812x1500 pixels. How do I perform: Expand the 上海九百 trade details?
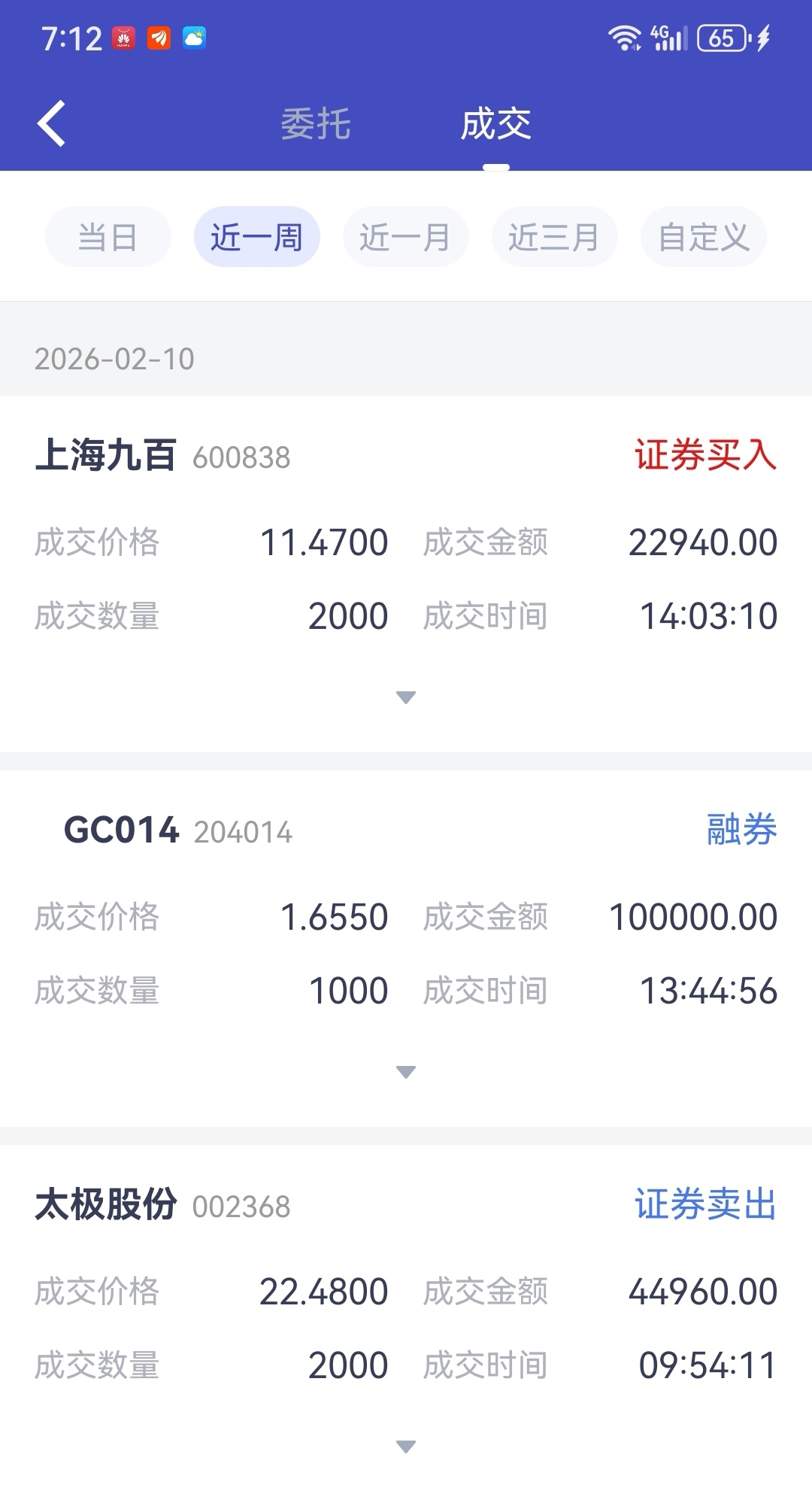point(406,697)
